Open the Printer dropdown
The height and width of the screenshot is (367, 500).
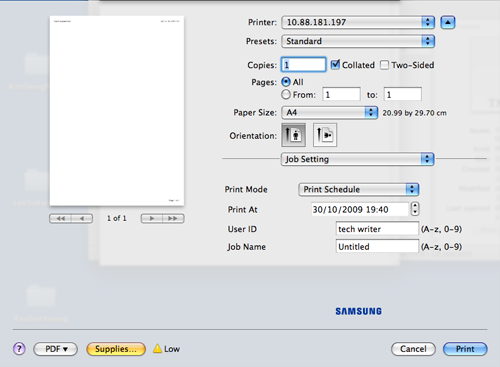click(358, 22)
